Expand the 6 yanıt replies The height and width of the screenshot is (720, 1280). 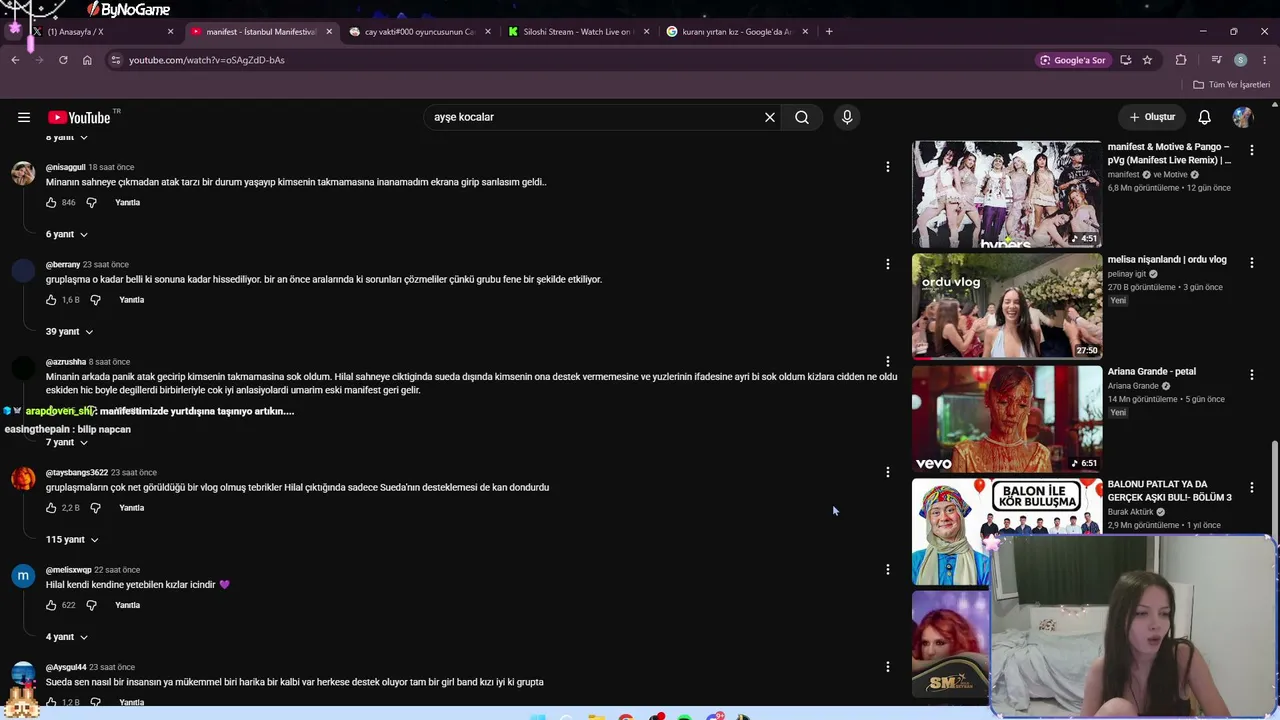coord(67,234)
